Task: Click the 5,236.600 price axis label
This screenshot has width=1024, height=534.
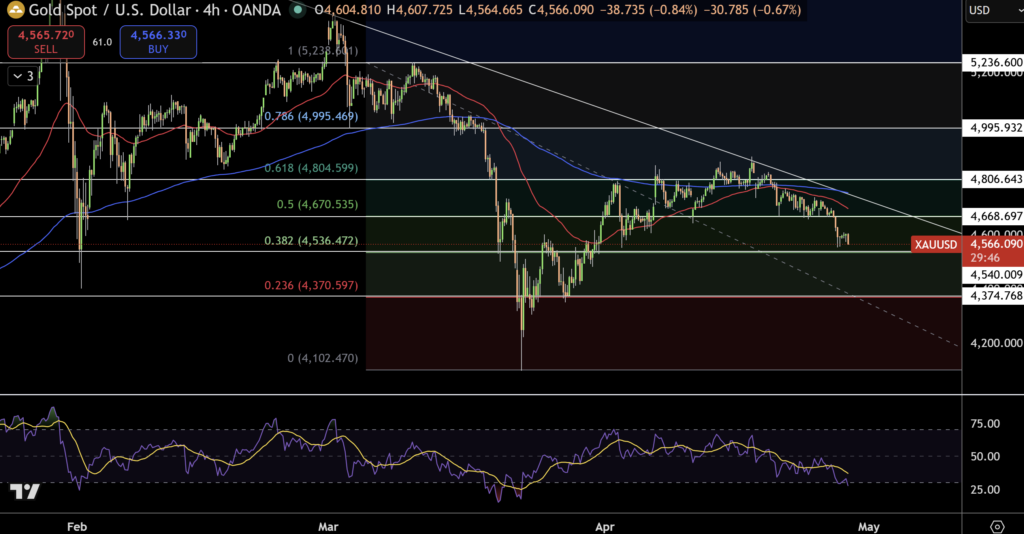Action: click(995, 62)
